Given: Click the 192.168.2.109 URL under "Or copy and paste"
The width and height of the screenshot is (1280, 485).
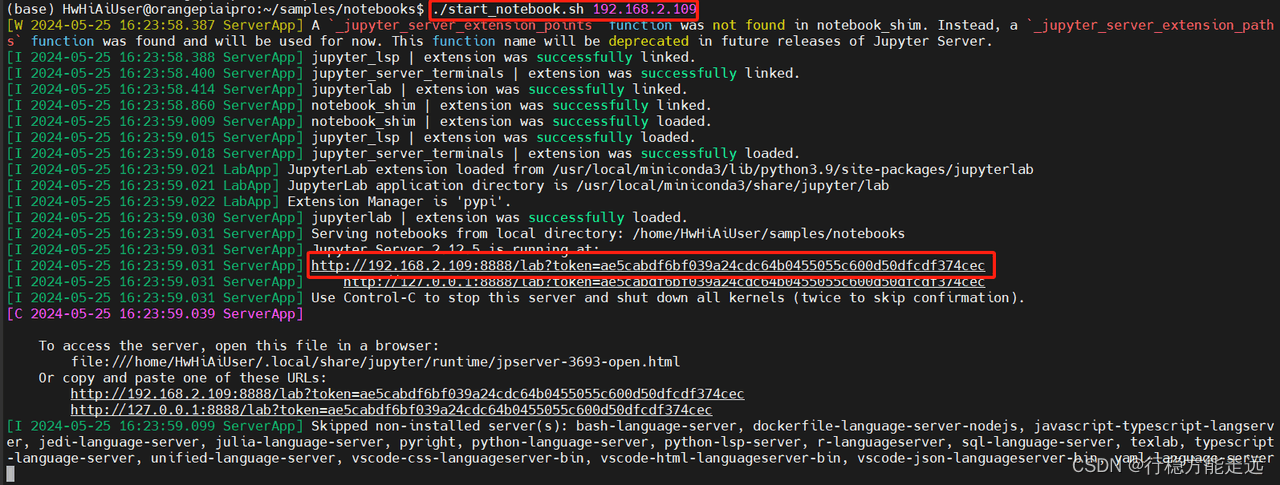Looking at the screenshot, I should point(407,394).
